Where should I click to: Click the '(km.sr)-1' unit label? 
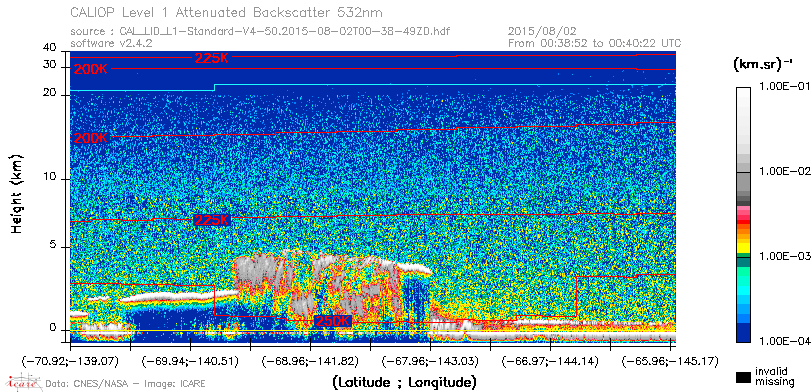tap(763, 65)
